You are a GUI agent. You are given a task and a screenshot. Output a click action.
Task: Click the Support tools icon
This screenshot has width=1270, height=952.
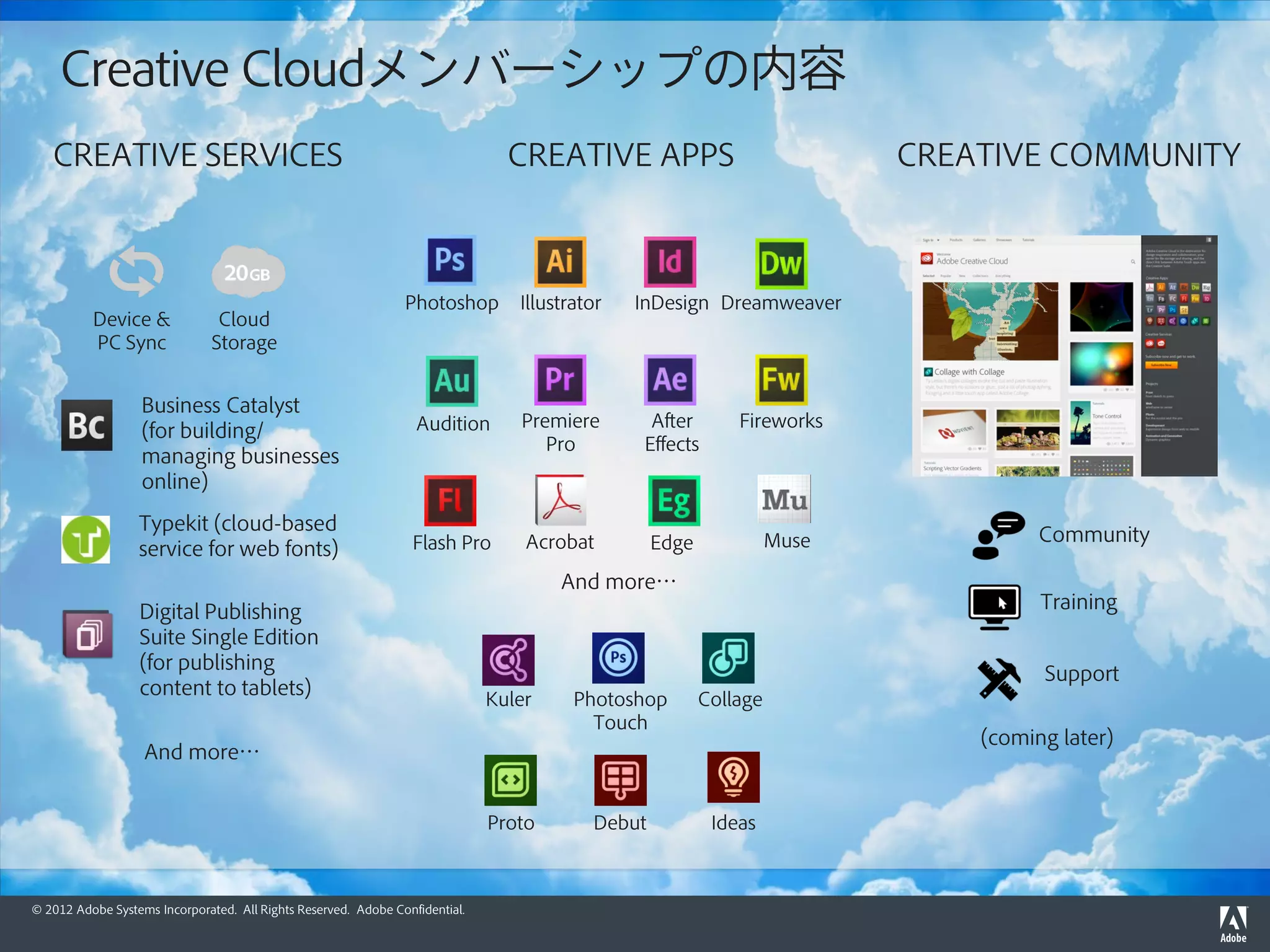point(999,680)
